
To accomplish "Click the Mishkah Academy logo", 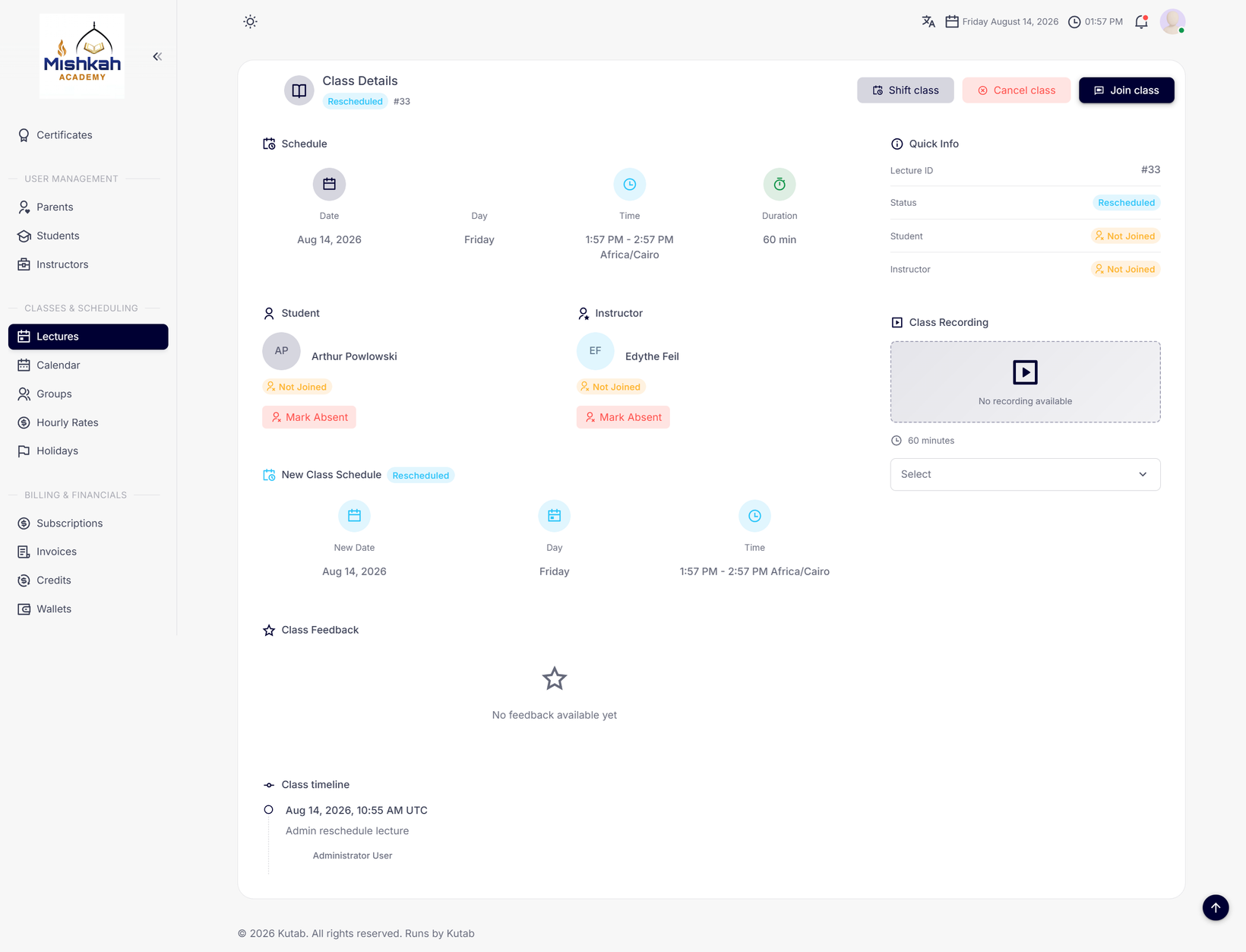I will click(x=82, y=56).
